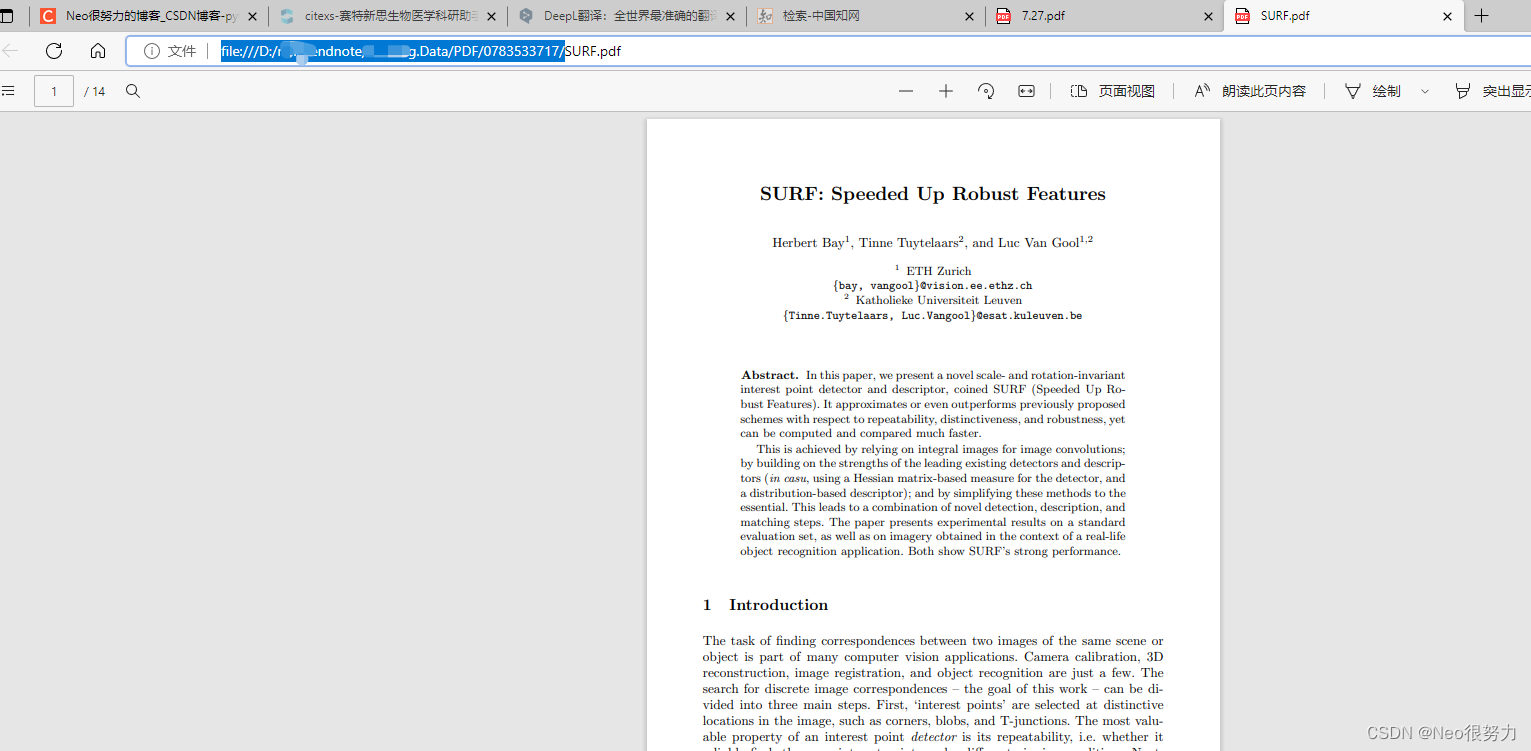Open the tab actions icon at far left
The image size is (1531, 751).
(7, 16)
